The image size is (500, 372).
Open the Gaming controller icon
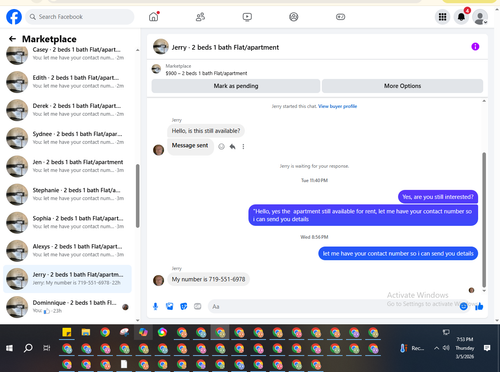tap(340, 17)
